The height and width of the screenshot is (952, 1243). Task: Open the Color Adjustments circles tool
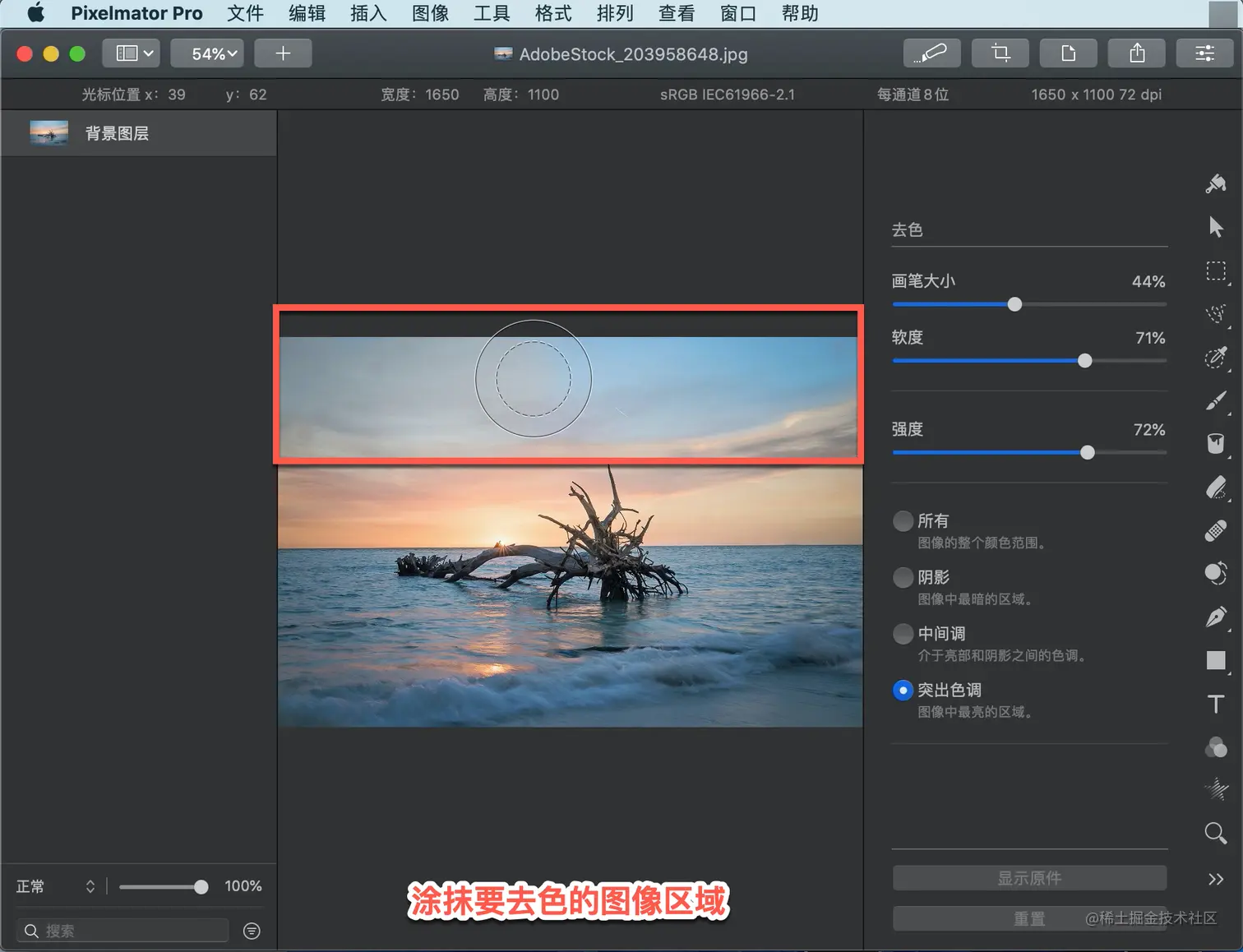[1216, 746]
